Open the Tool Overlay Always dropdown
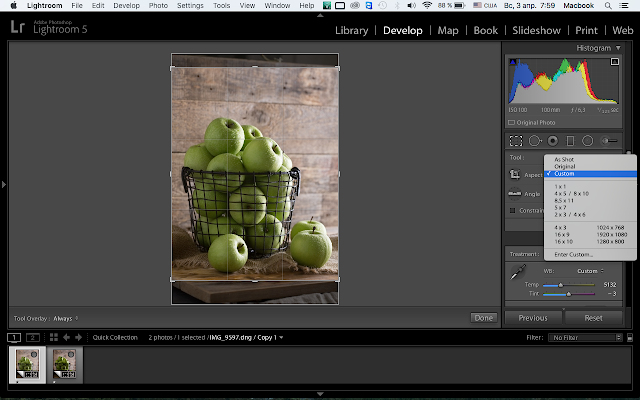Image resolution: width=640 pixels, height=400 pixels. [x=65, y=318]
